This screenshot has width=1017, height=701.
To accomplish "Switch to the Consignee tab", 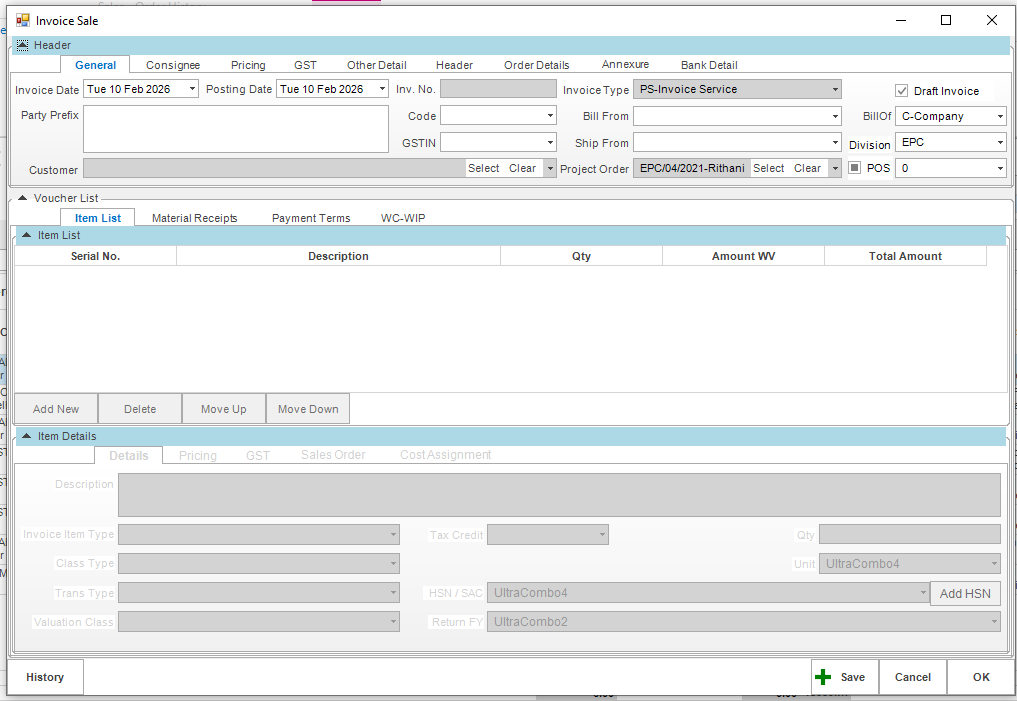I will (173, 65).
